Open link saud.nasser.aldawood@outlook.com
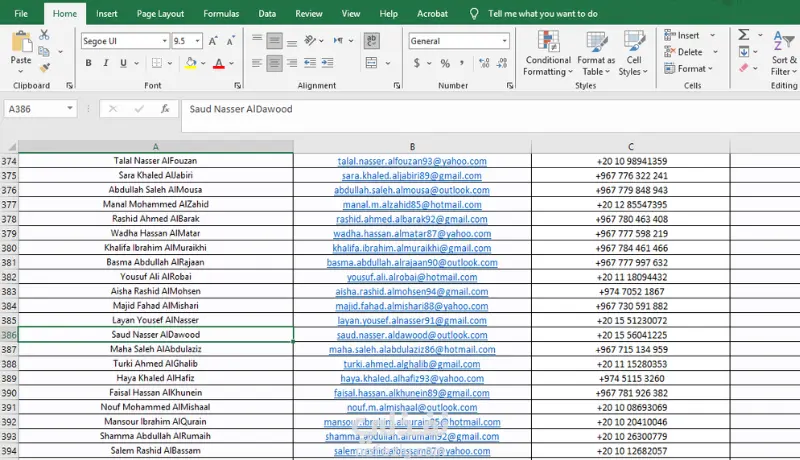 pos(412,335)
